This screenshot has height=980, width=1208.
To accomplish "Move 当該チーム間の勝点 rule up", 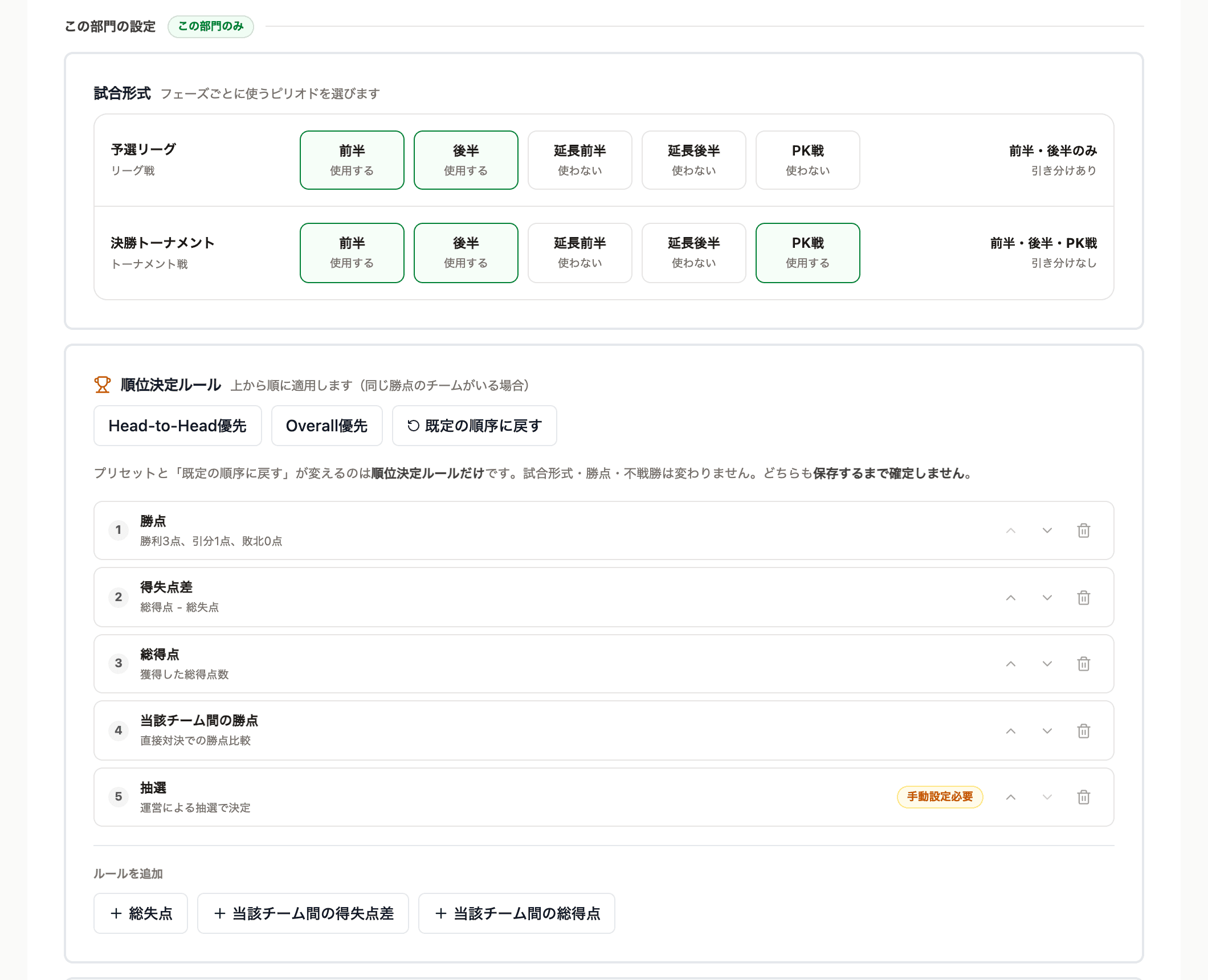I will pyautogui.click(x=1010, y=731).
